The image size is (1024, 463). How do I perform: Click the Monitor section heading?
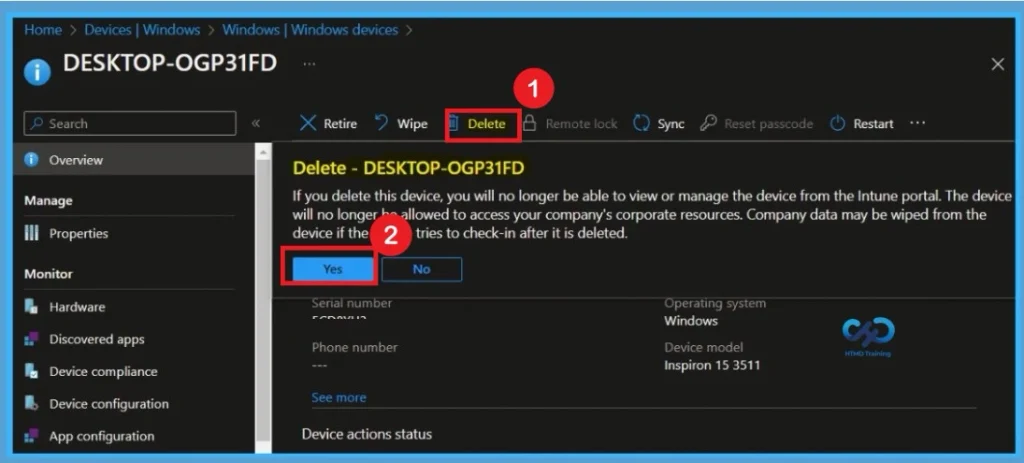pos(48,274)
